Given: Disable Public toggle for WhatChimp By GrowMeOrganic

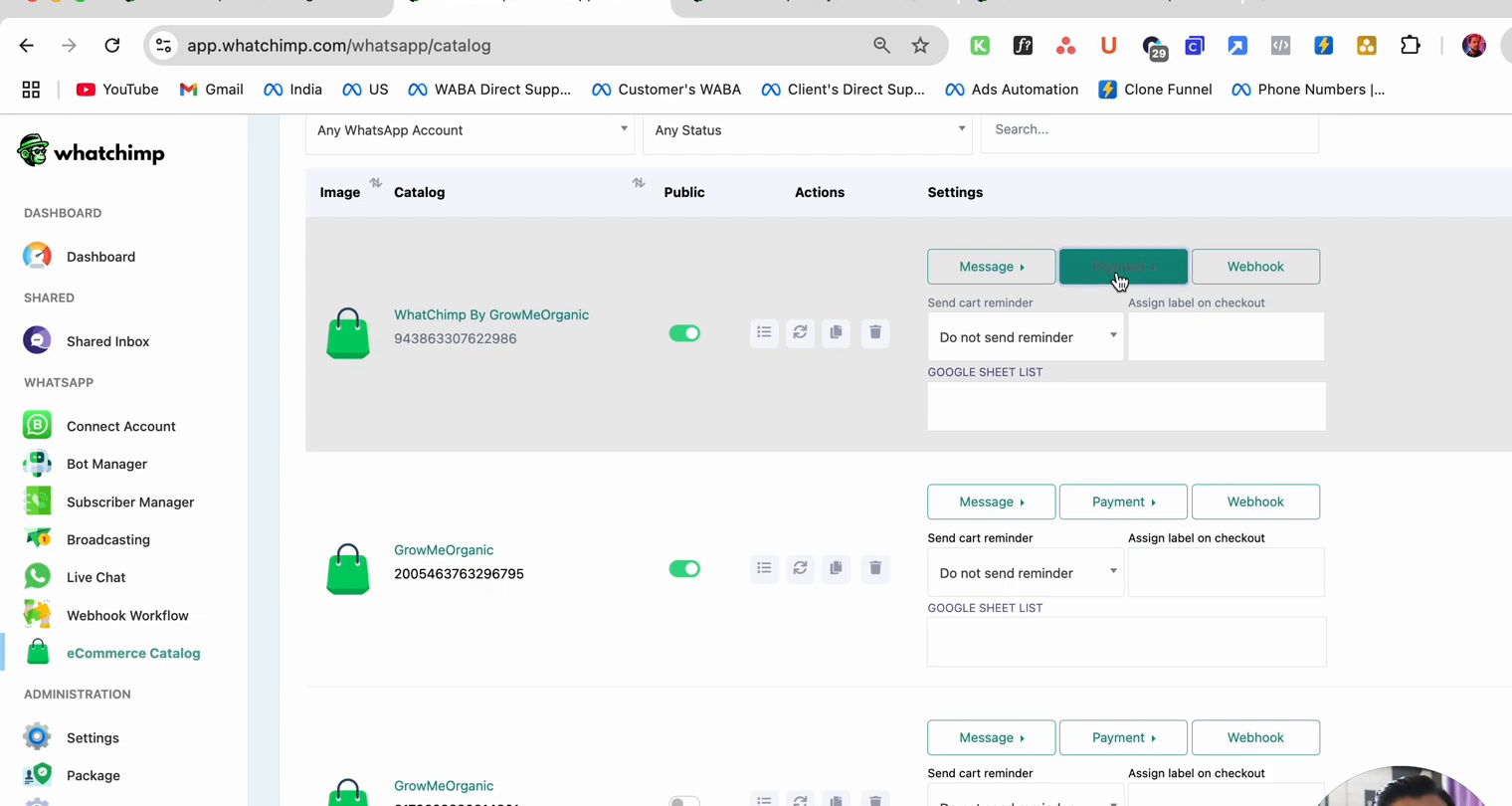Looking at the screenshot, I should (684, 333).
